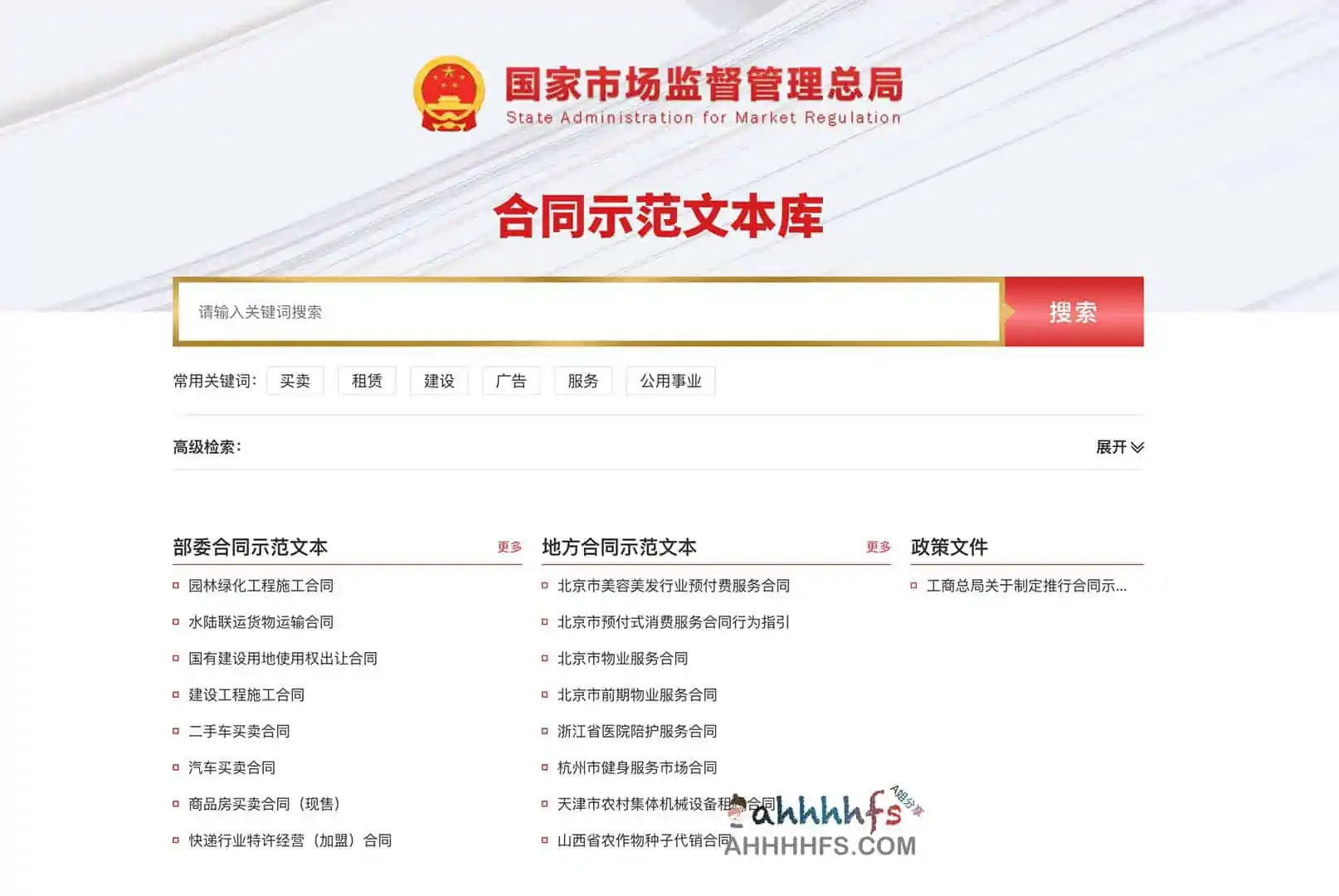The height and width of the screenshot is (896, 1339).
Task: Select the 广告 keyword tag
Action: (511, 381)
